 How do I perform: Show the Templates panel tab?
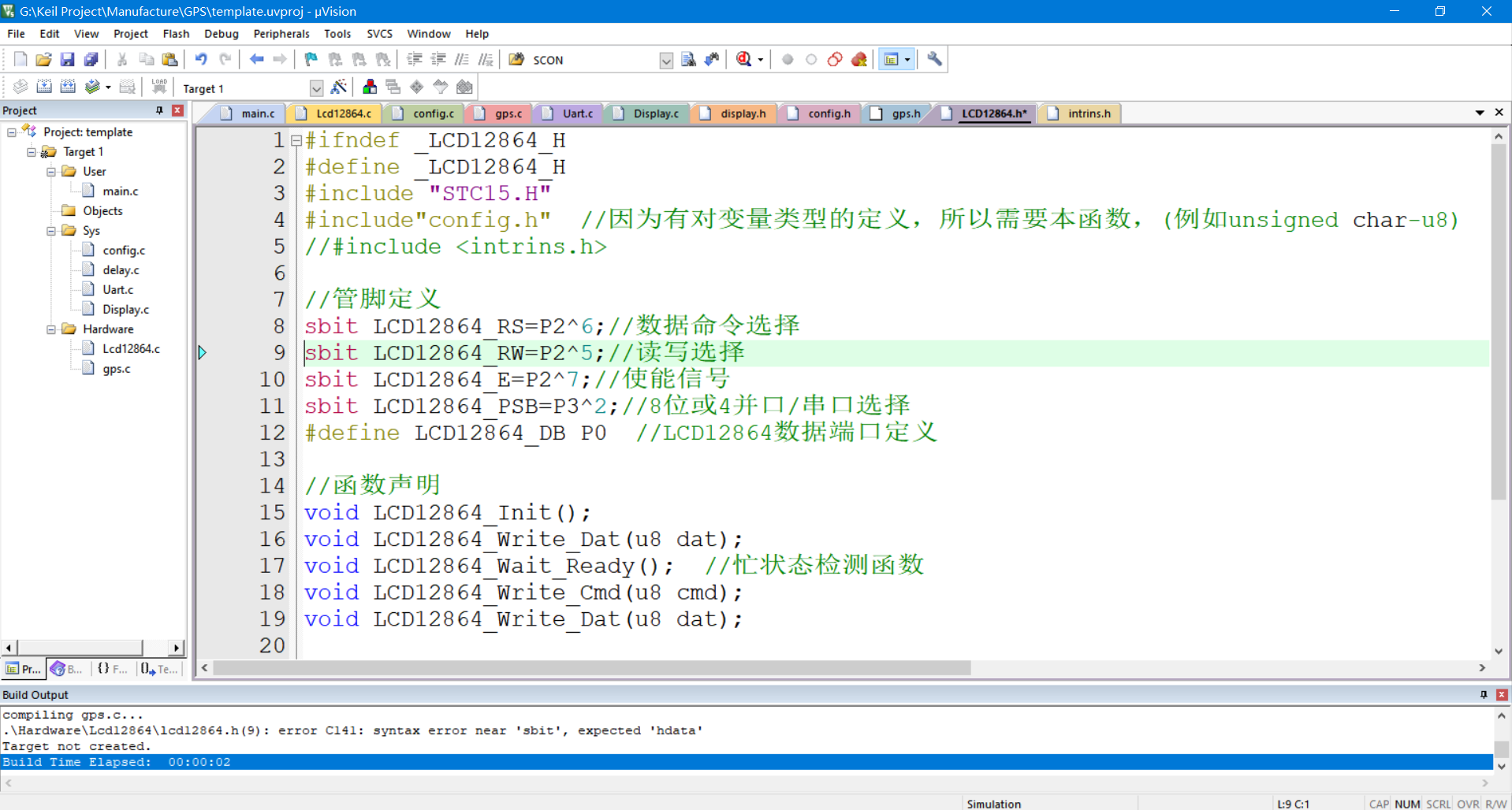[x=160, y=669]
